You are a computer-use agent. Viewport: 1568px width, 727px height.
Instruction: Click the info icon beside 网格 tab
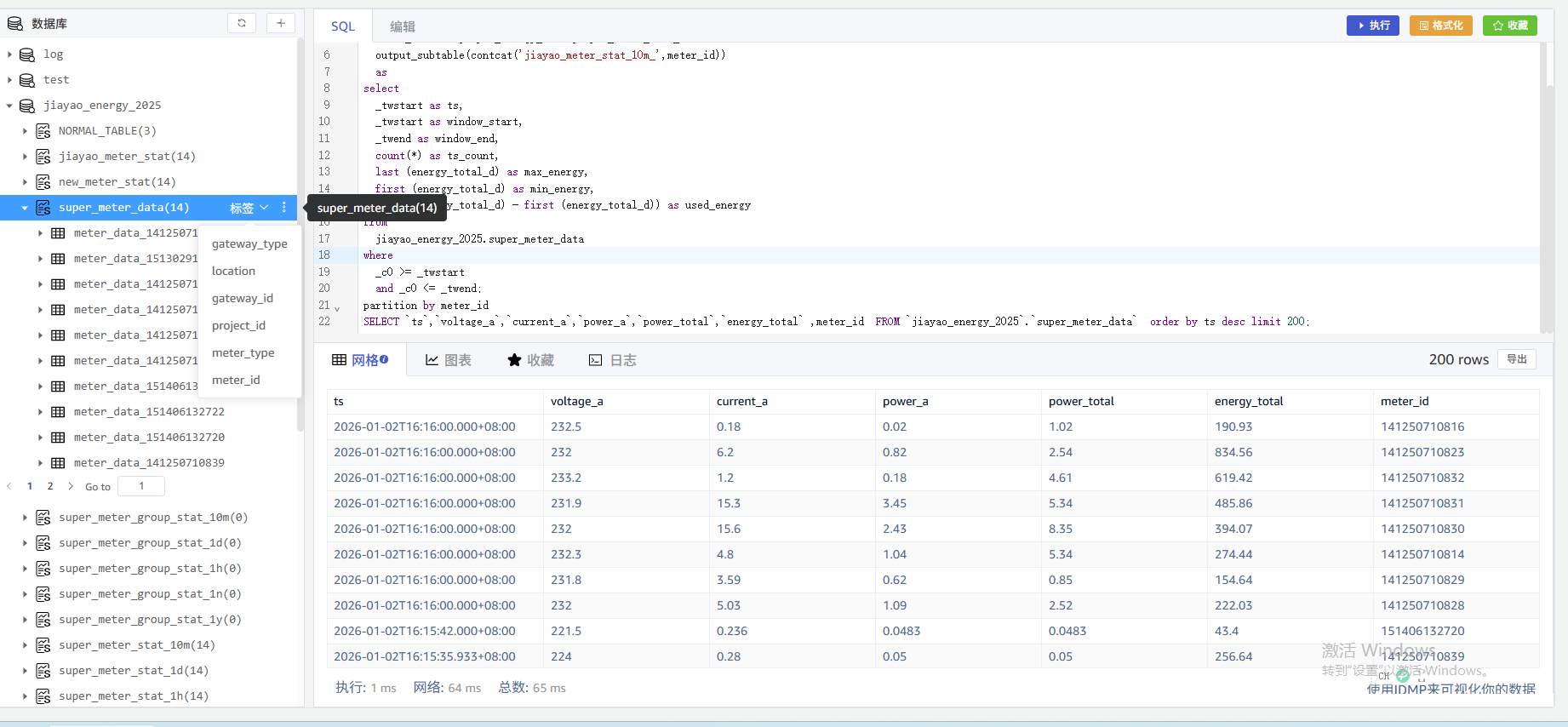point(384,359)
